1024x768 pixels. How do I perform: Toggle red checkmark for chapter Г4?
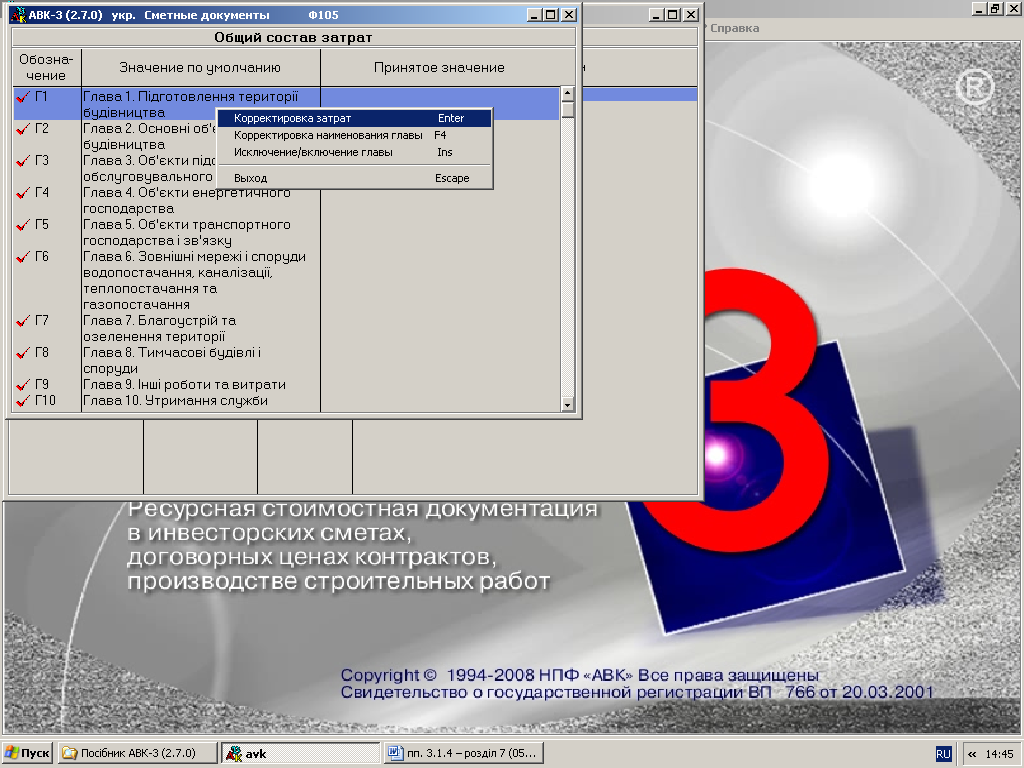[24, 193]
